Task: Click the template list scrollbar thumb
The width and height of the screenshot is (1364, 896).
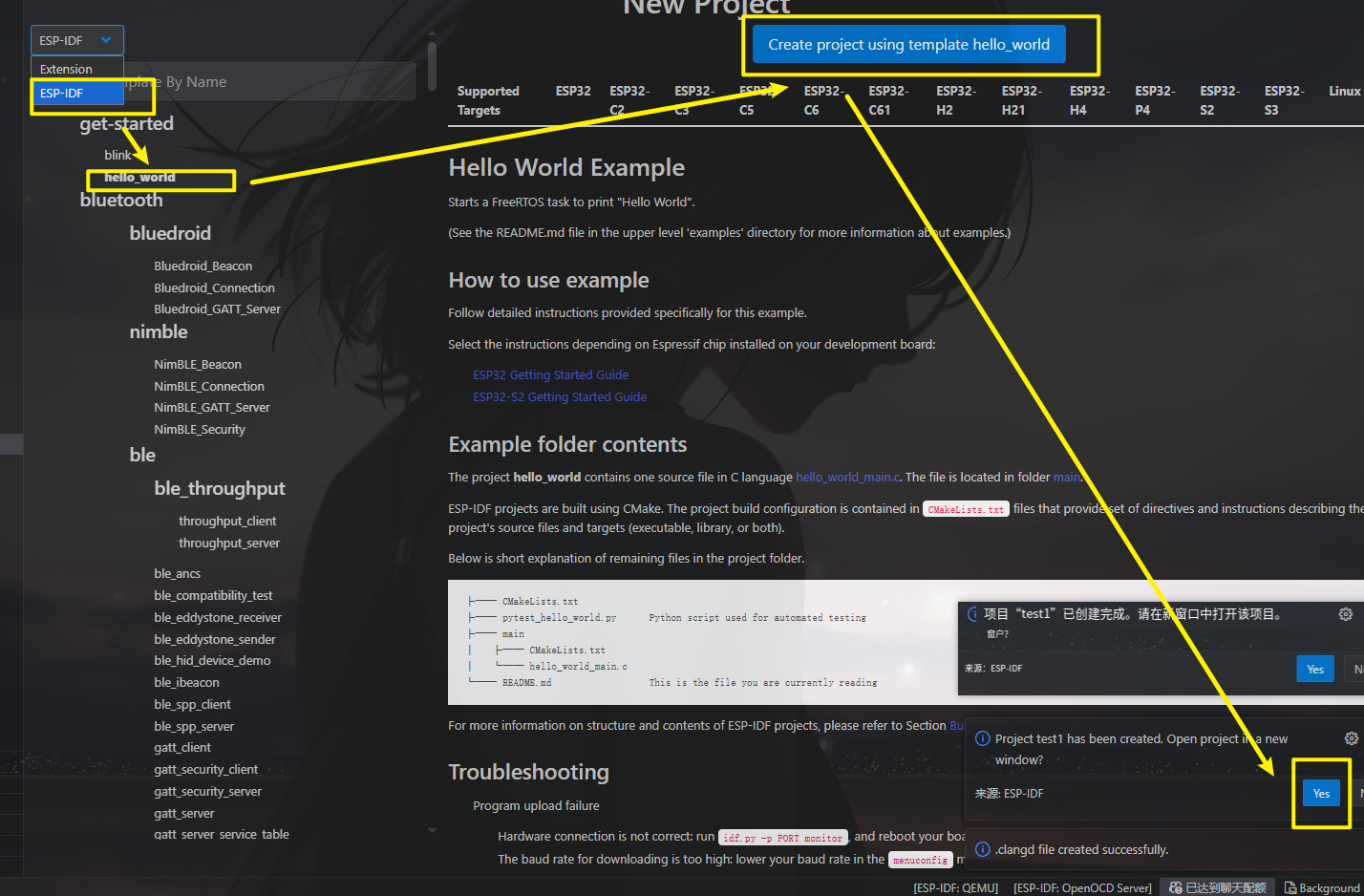Action: (432, 65)
